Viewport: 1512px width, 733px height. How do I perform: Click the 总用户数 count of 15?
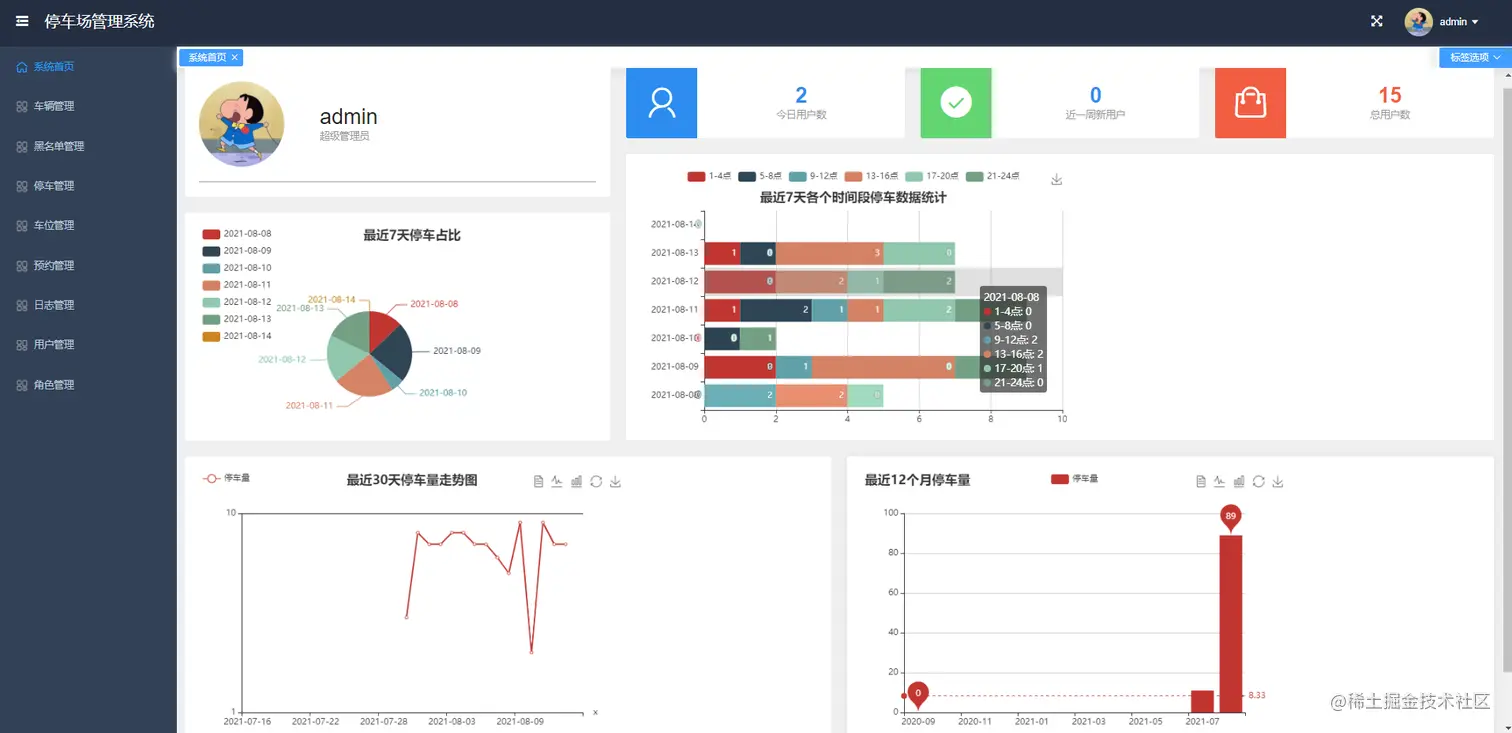tap(1390, 95)
